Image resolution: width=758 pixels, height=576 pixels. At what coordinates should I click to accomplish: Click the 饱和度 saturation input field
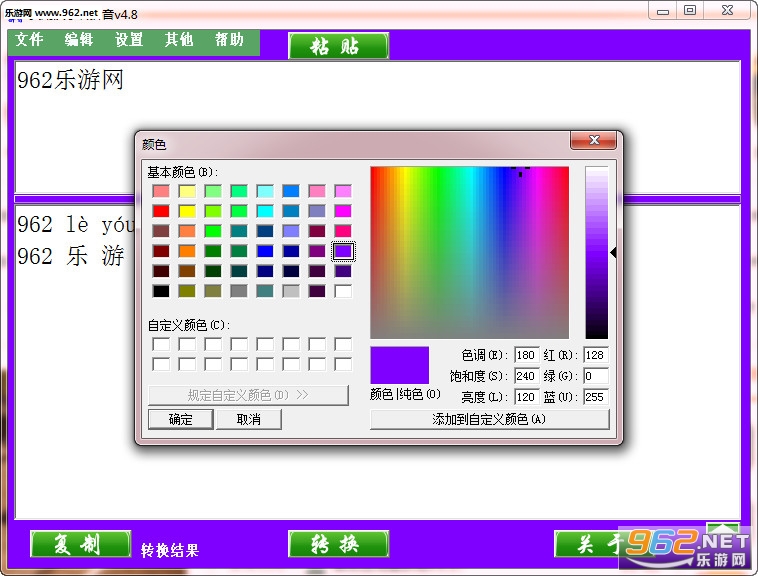[x=526, y=376]
